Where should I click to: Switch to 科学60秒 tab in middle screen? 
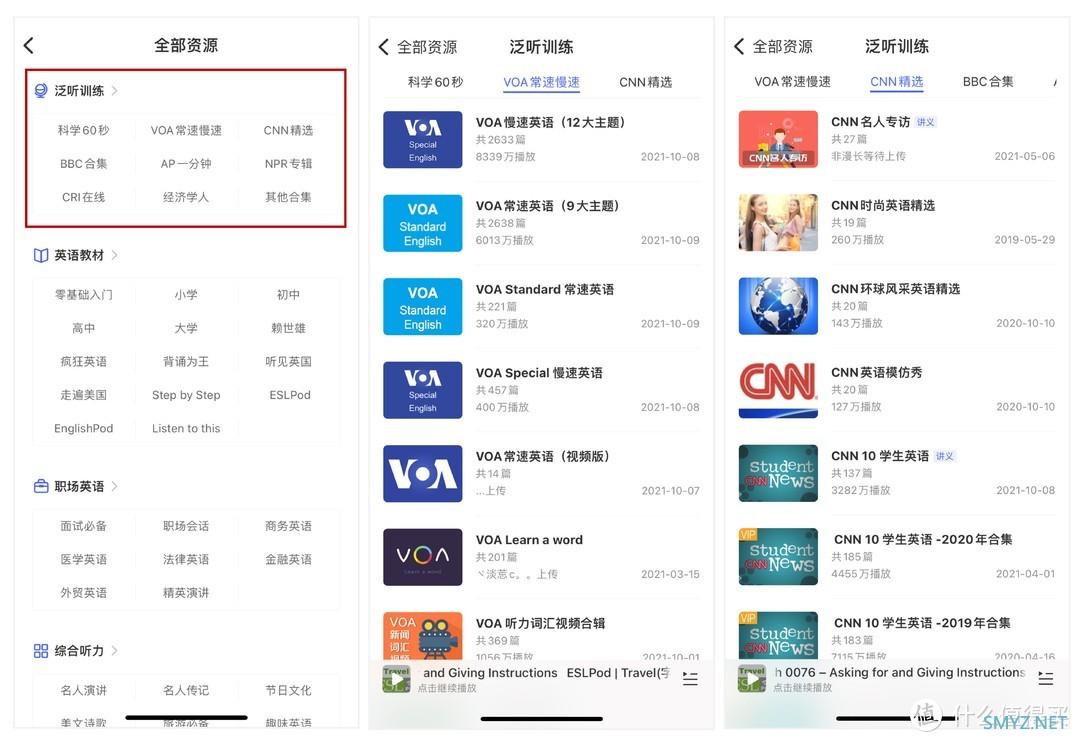pos(435,83)
